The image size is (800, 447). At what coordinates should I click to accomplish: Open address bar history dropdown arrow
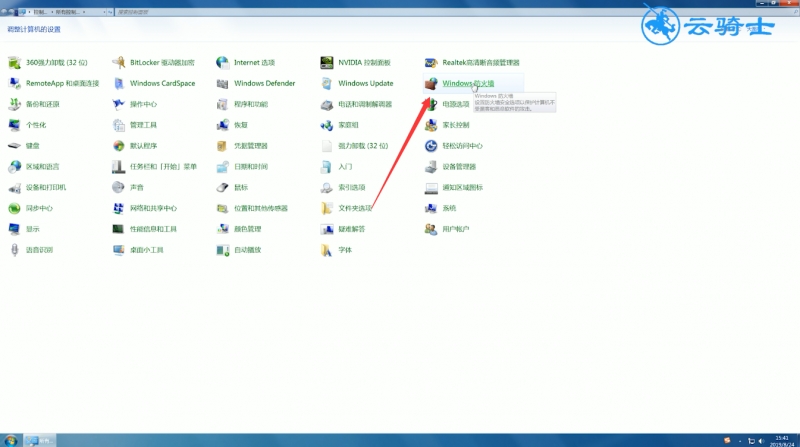(x=105, y=12)
